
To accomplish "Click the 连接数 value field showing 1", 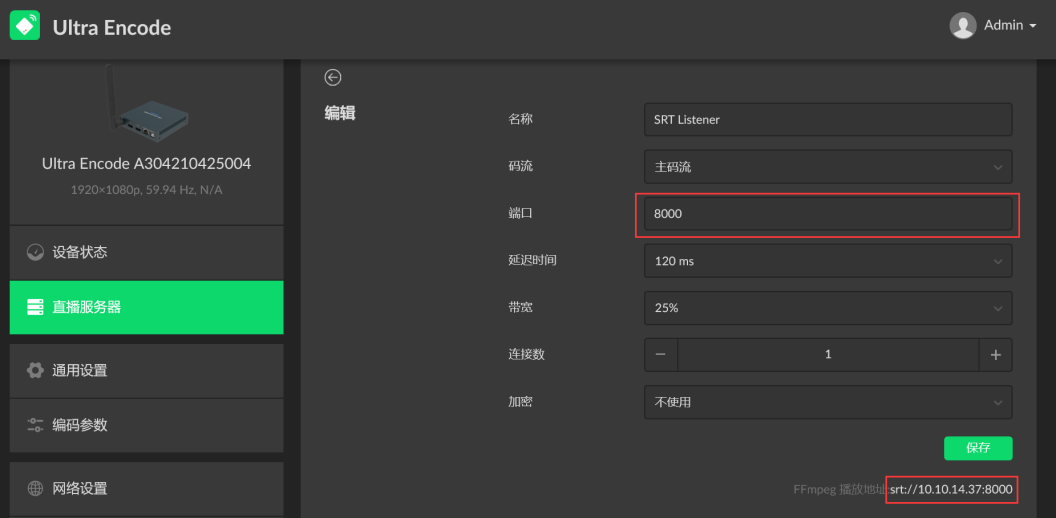I will coord(828,355).
